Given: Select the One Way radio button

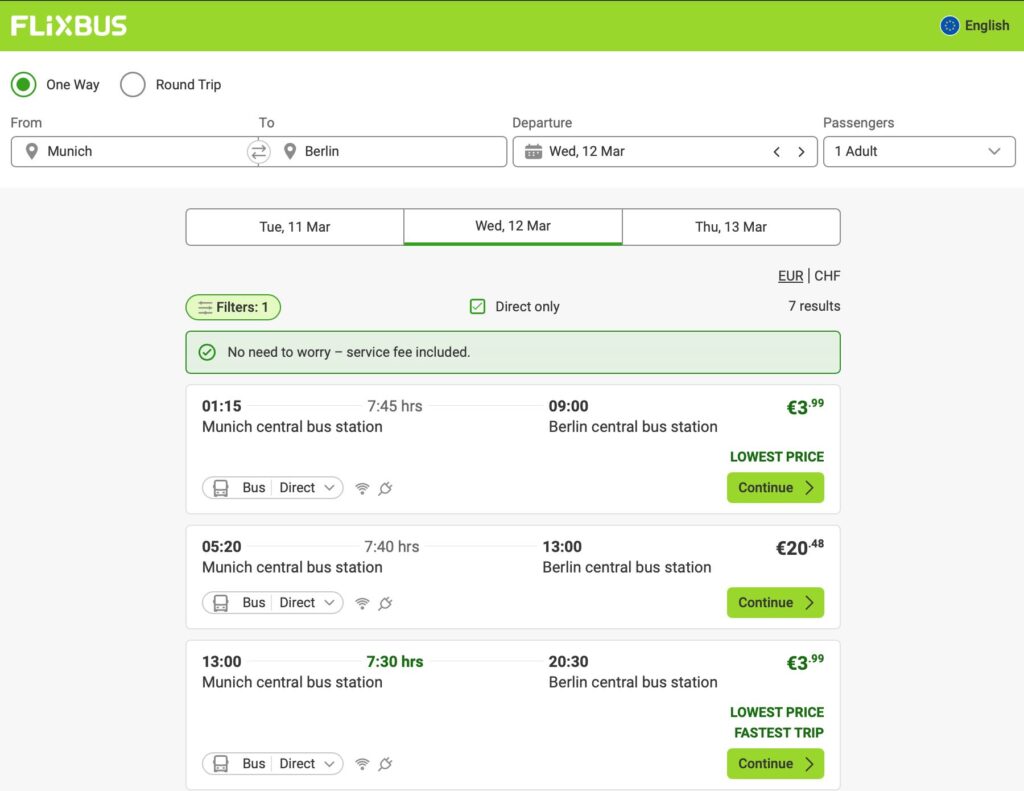Looking at the screenshot, I should [24, 84].
